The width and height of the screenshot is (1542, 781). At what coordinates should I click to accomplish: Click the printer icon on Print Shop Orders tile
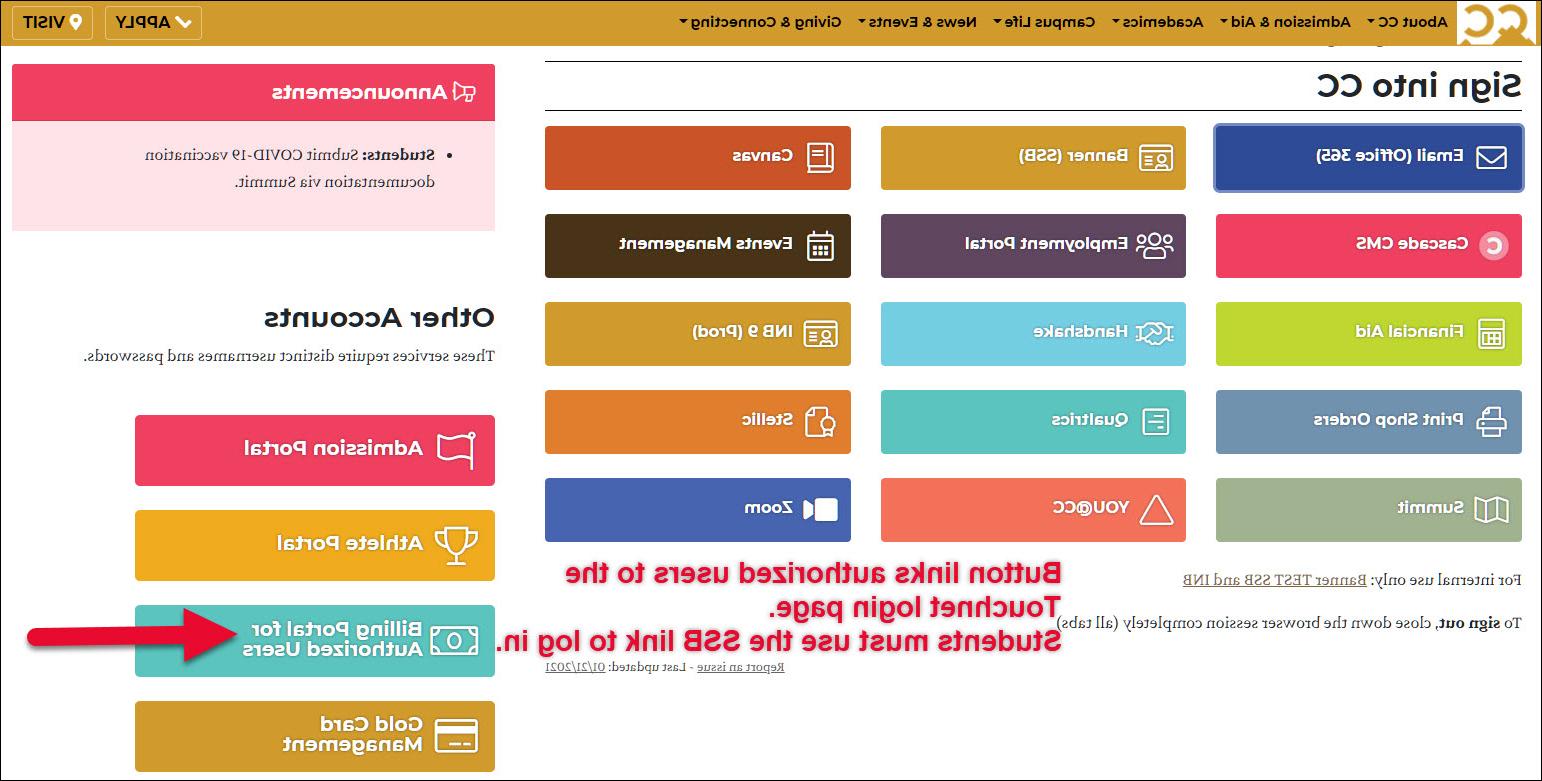1491,421
